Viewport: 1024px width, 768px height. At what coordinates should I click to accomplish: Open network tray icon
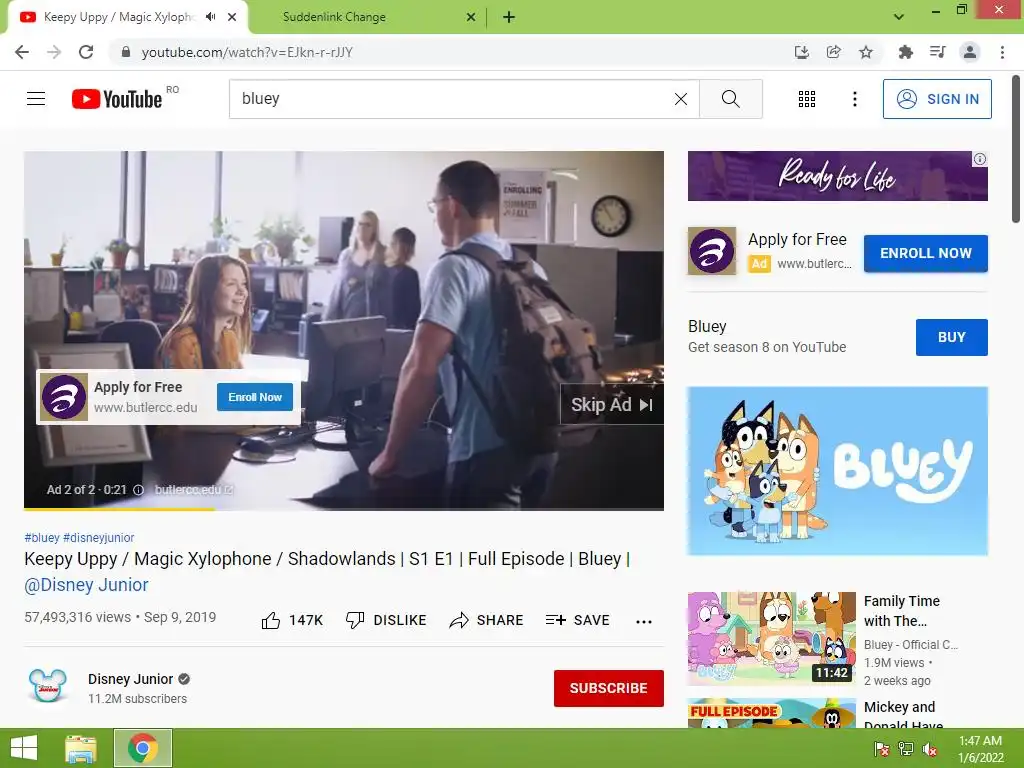coord(906,749)
